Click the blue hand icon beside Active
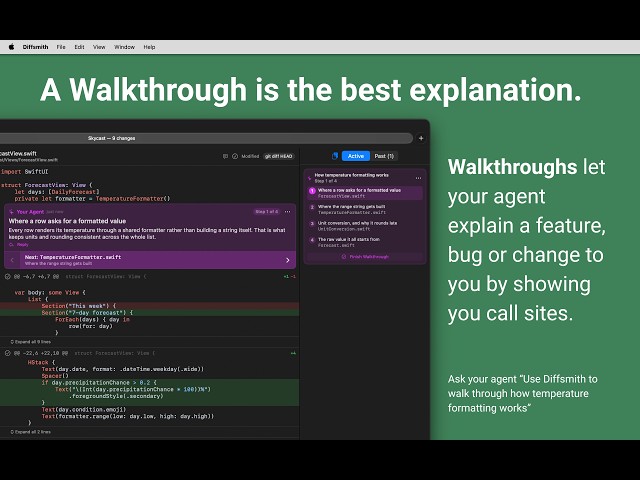Viewport: 640px width, 480px height. (335, 156)
